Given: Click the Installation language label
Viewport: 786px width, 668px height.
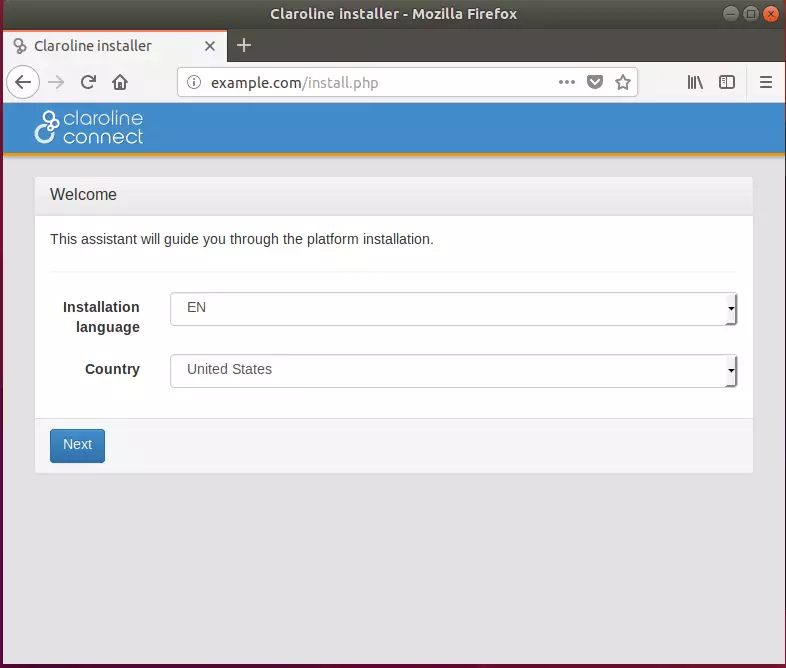Looking at the screenshot, I should coord(101,317).
